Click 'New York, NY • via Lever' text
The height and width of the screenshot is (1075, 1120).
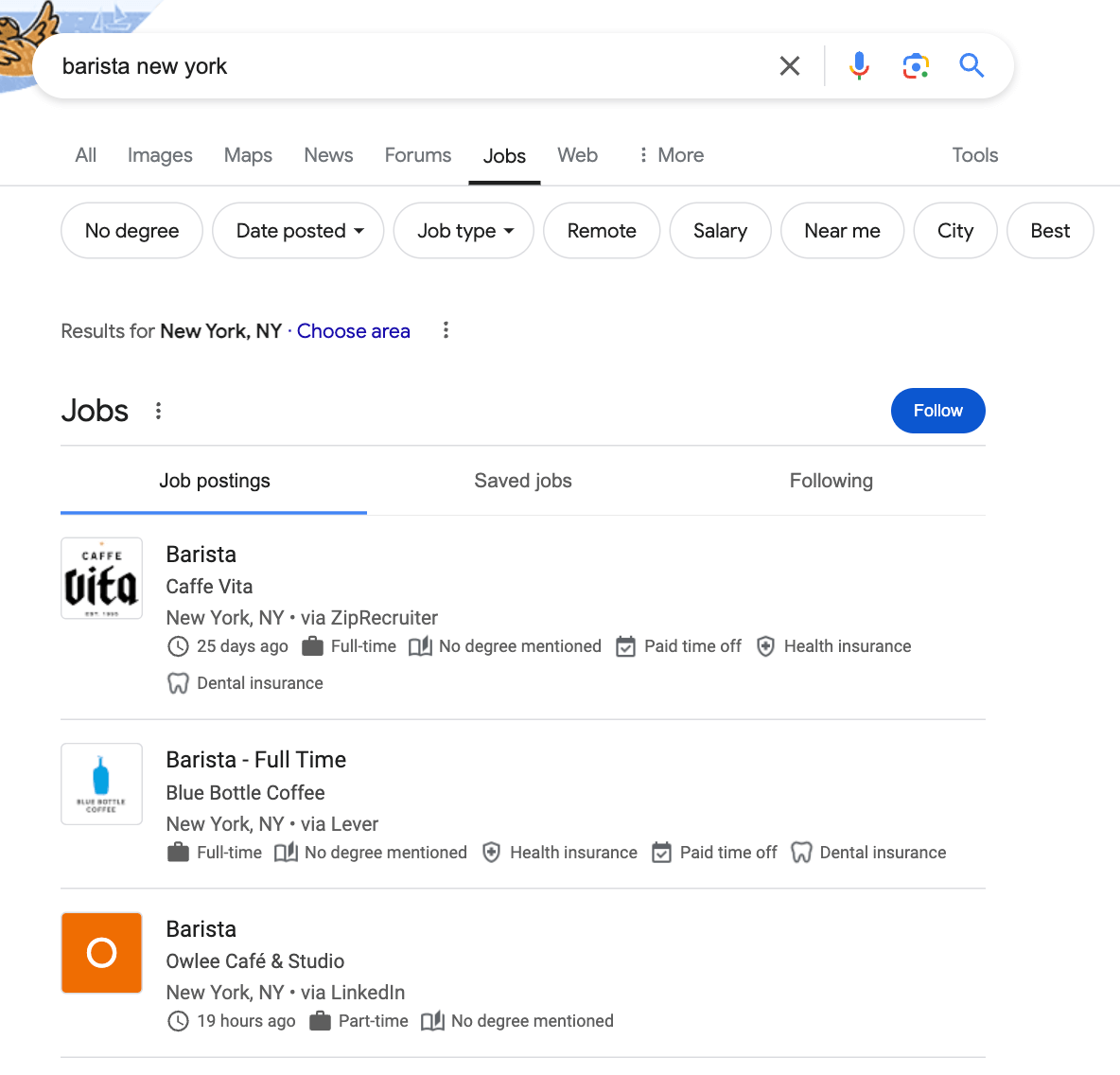pos(272,824)
